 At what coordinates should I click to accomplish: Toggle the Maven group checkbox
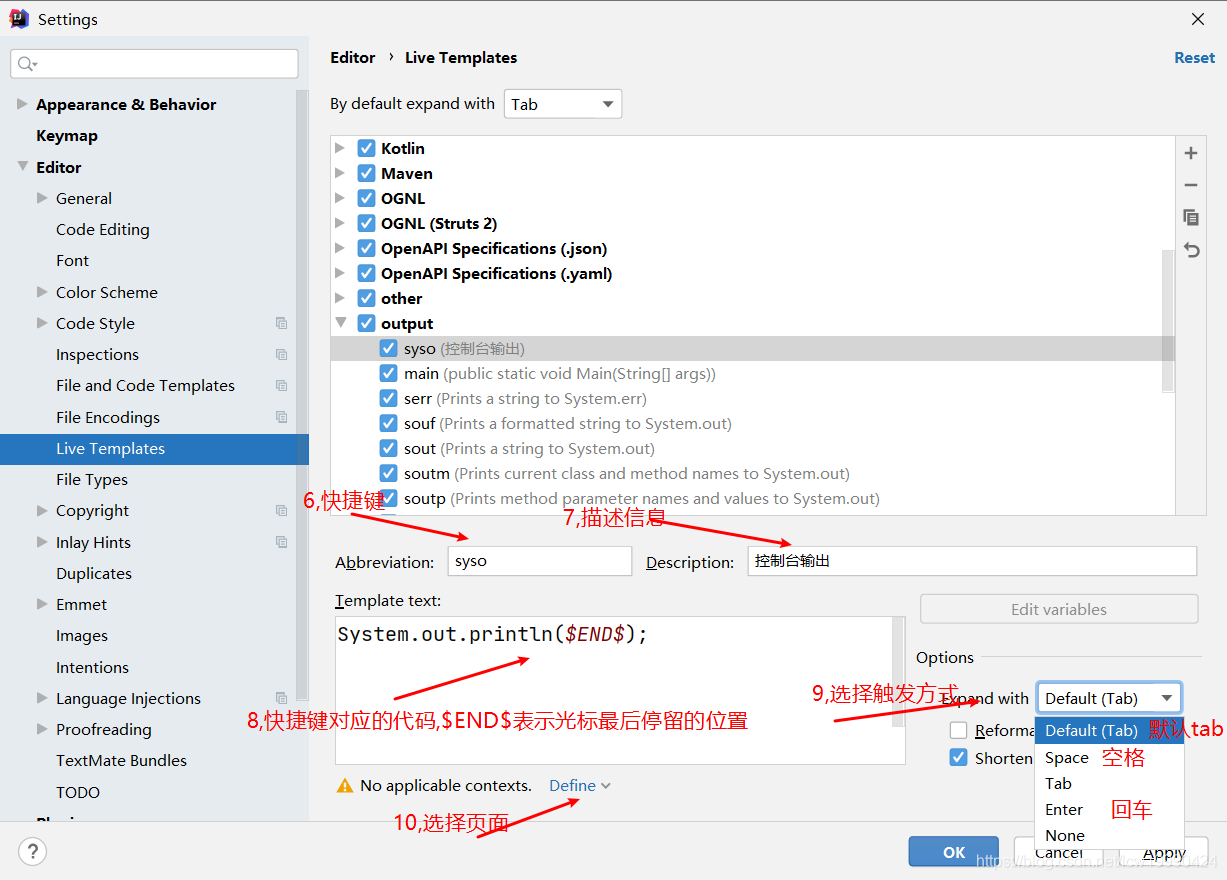[366, 173]
